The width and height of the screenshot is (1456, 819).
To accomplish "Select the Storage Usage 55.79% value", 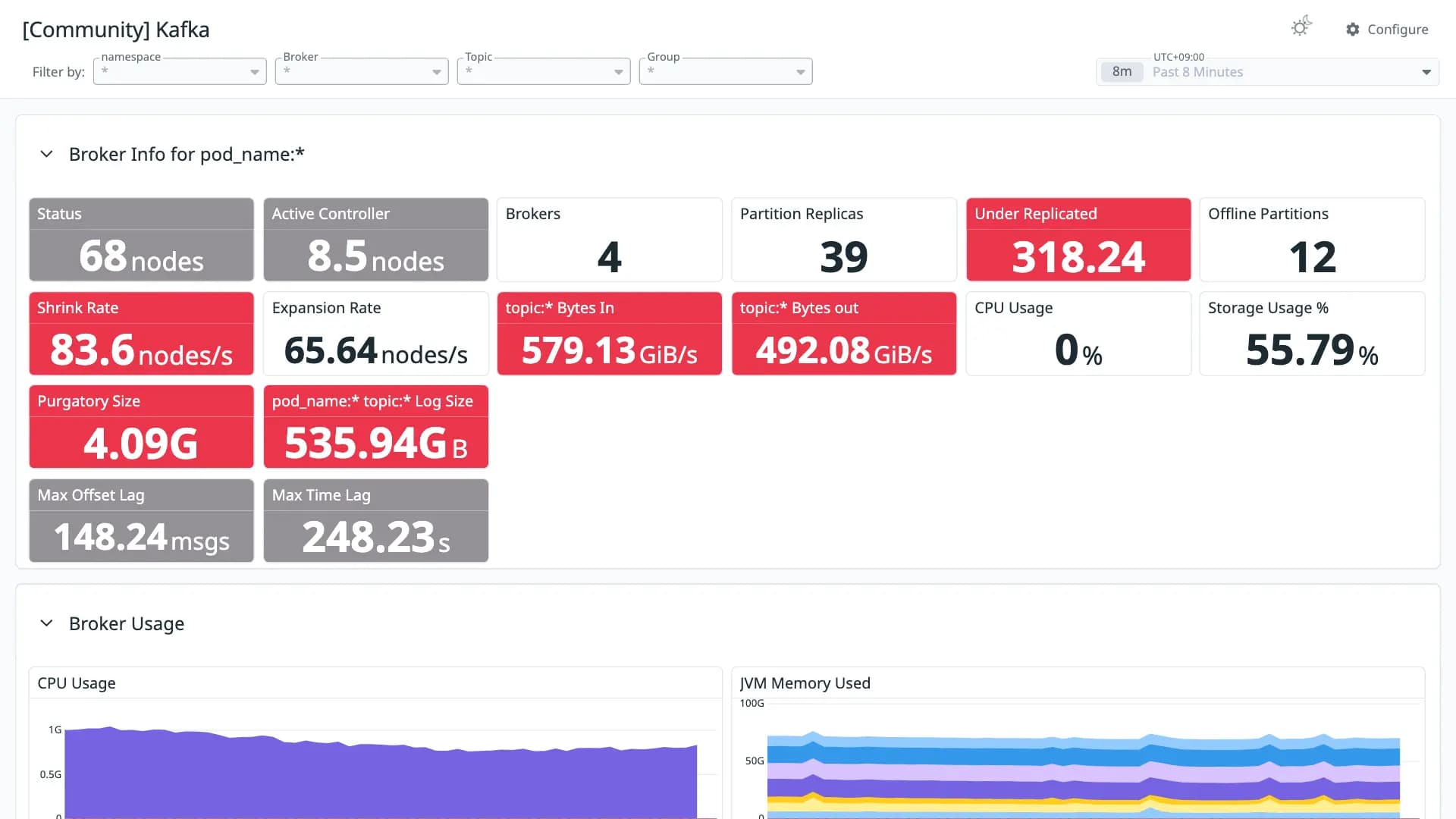I will 1313,350.
